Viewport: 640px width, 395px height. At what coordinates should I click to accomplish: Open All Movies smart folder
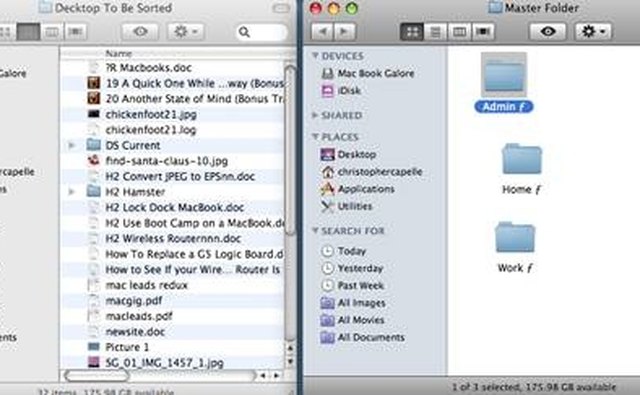(353, 320)
